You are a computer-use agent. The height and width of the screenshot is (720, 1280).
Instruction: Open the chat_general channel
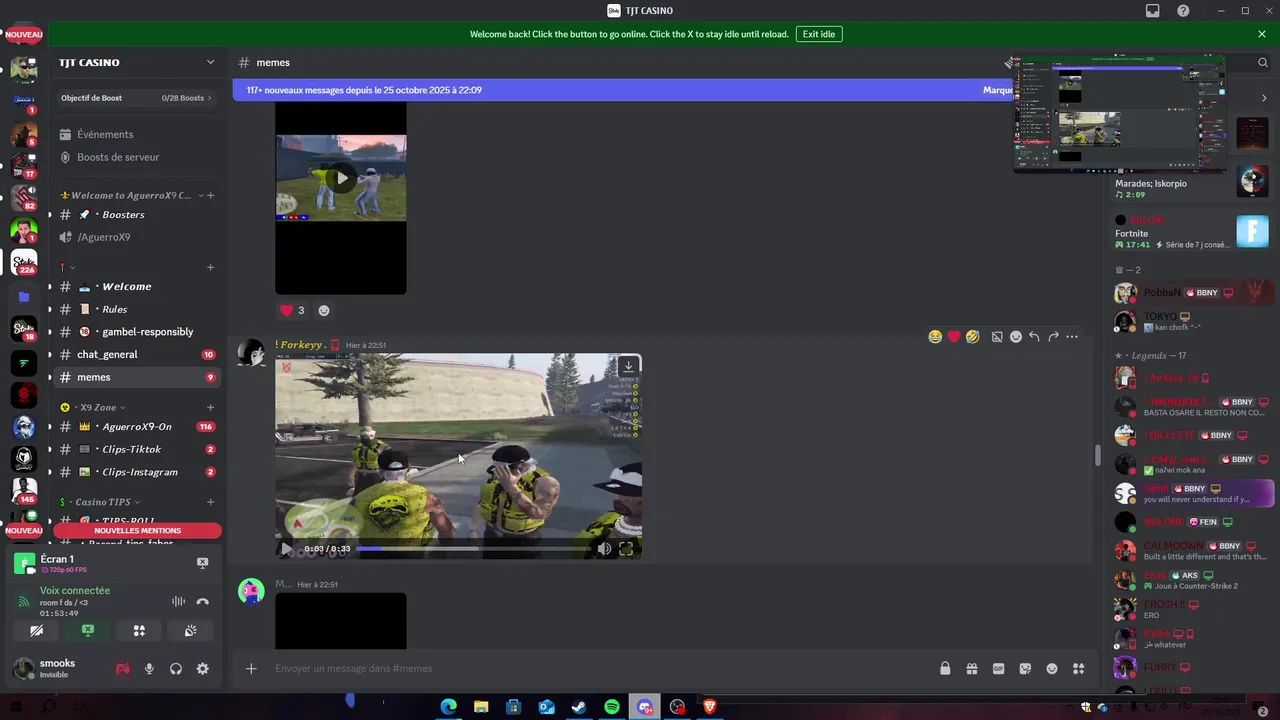pos(107,354)
